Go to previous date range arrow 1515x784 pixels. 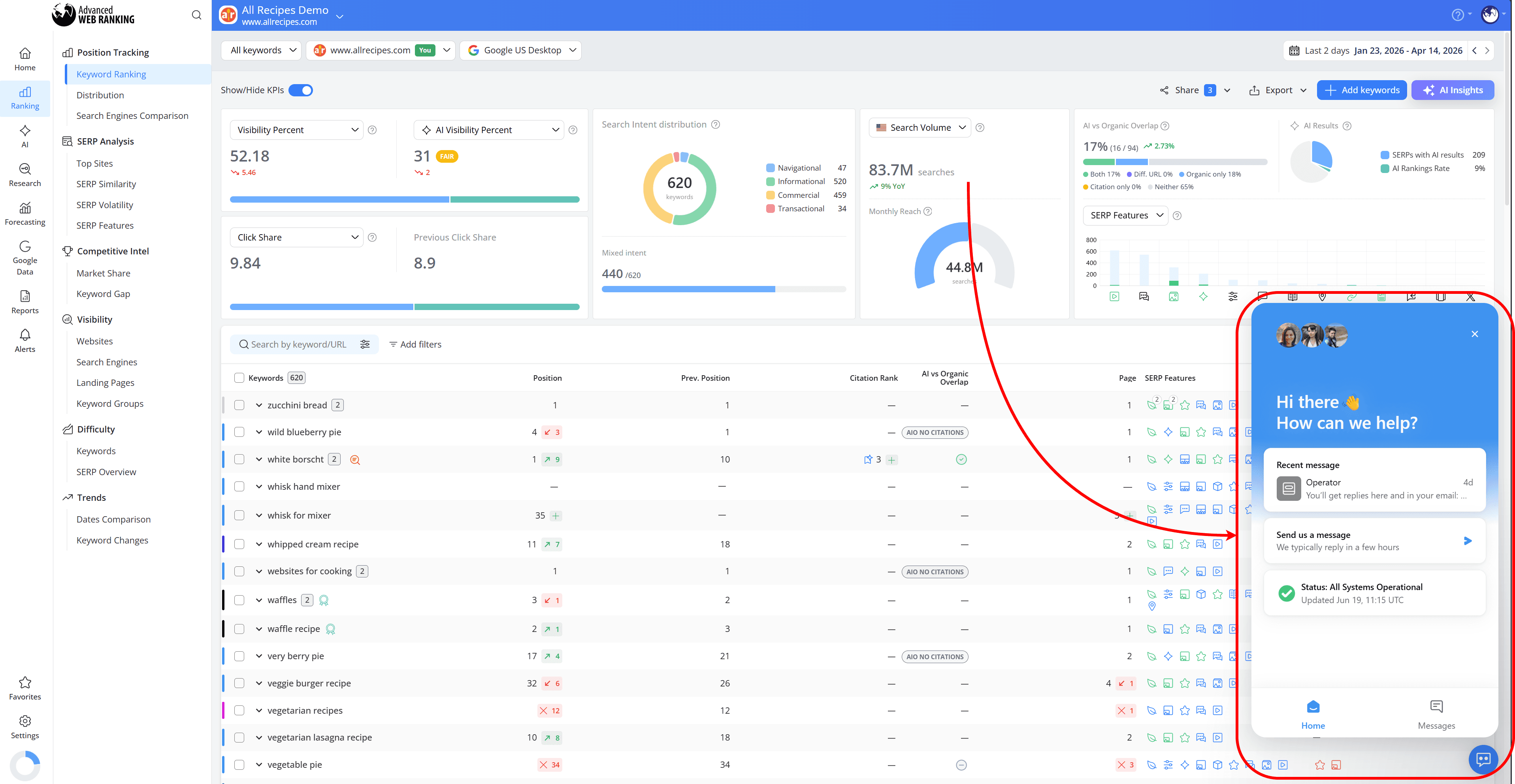(1474, 51)
